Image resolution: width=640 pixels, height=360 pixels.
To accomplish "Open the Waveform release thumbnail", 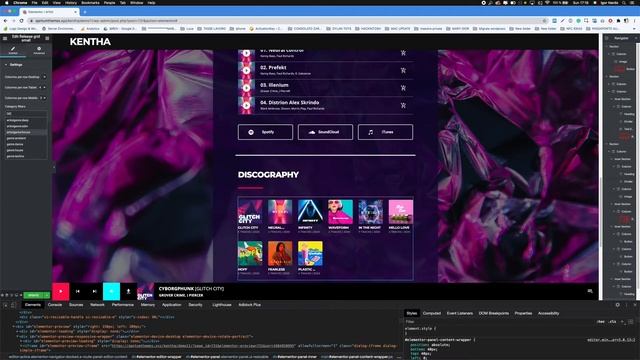I will point(340,212).
